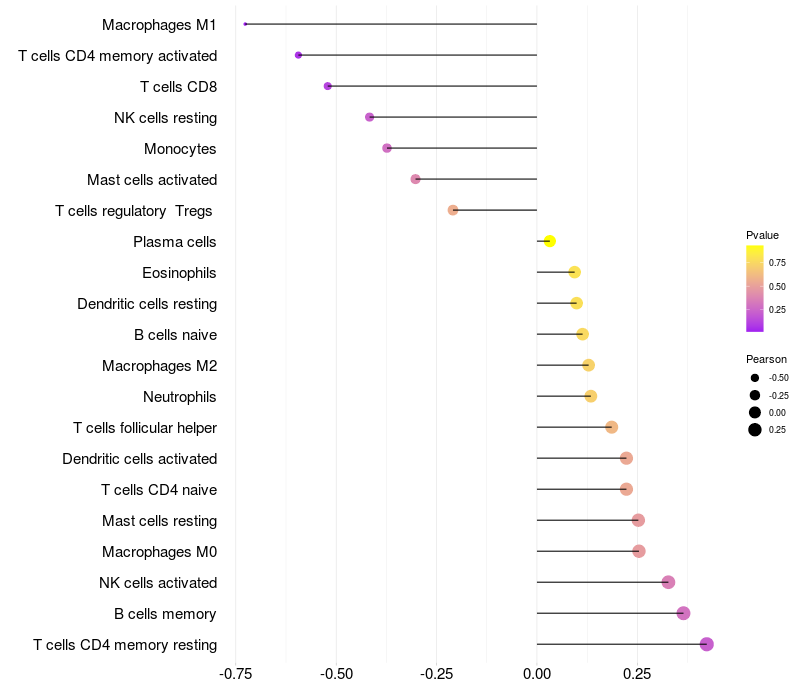Click the Dendritic cells resting label

coord(147,304)
